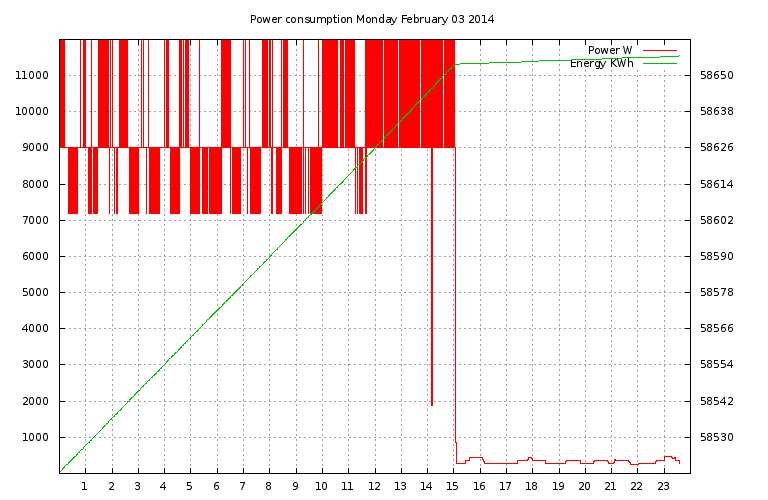
Task: Click hour label 11 on the x-axis
Action: (347, 486)
